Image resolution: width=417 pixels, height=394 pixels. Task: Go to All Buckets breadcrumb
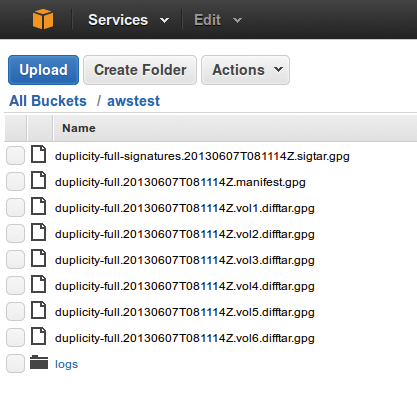point(48,101)
